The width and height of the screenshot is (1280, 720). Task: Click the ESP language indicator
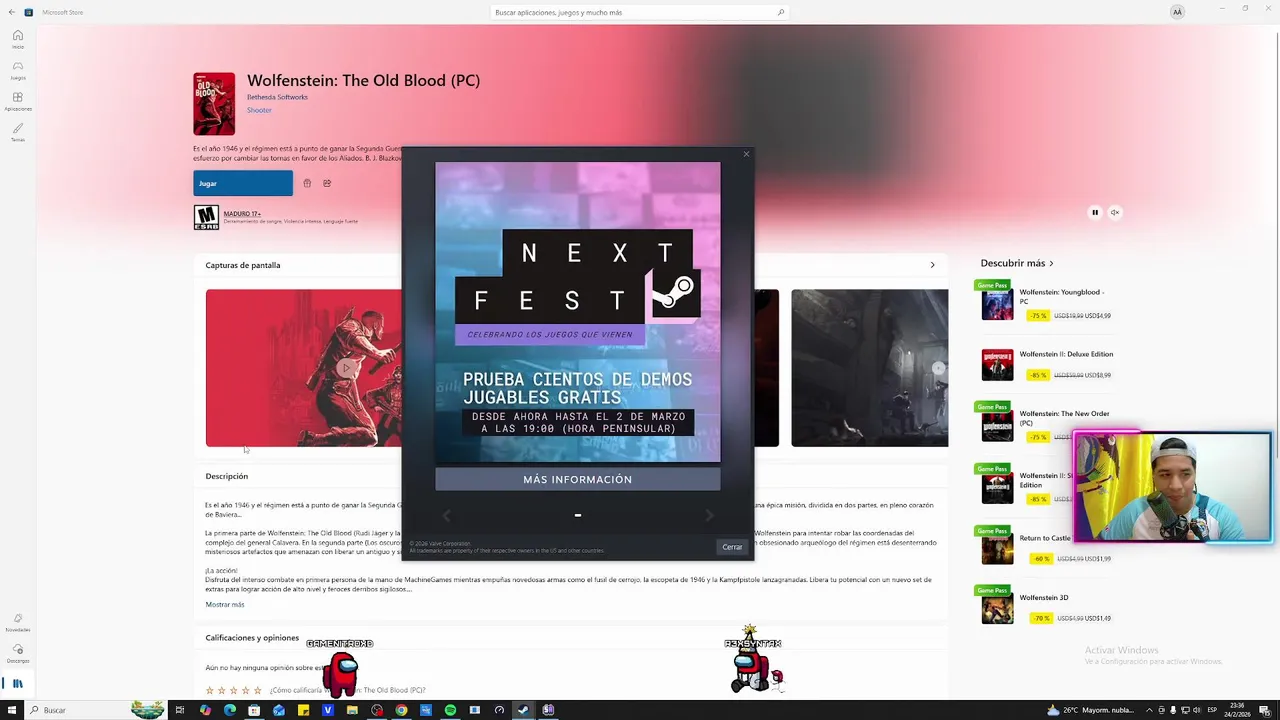click(1213, 710)
